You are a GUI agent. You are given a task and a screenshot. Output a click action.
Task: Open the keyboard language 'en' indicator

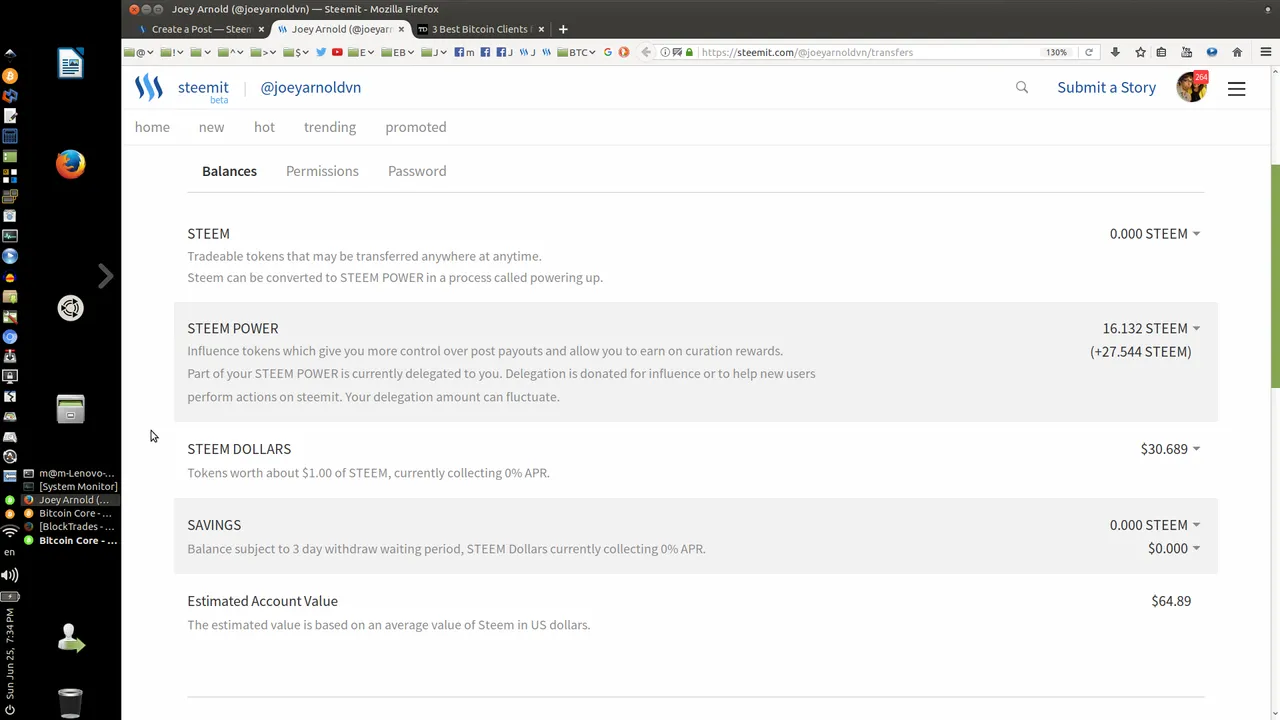(10, 552)
